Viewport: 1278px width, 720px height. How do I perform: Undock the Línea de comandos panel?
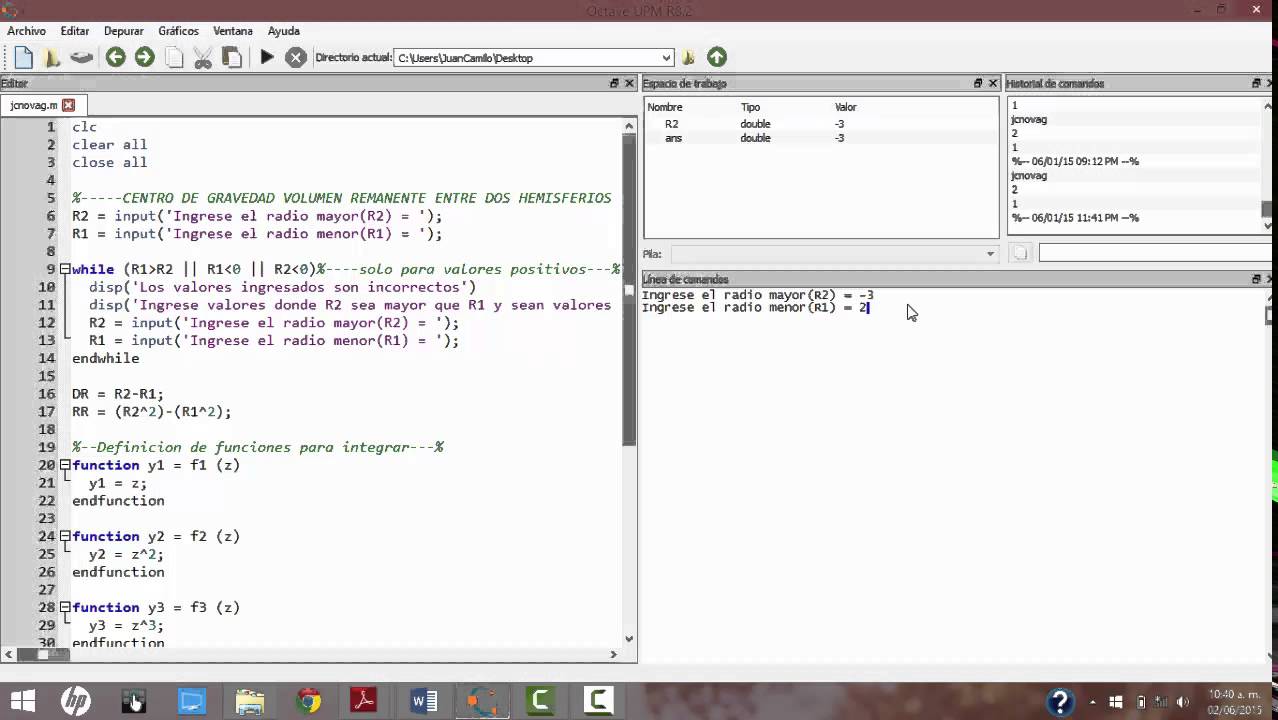(1256, 280)
